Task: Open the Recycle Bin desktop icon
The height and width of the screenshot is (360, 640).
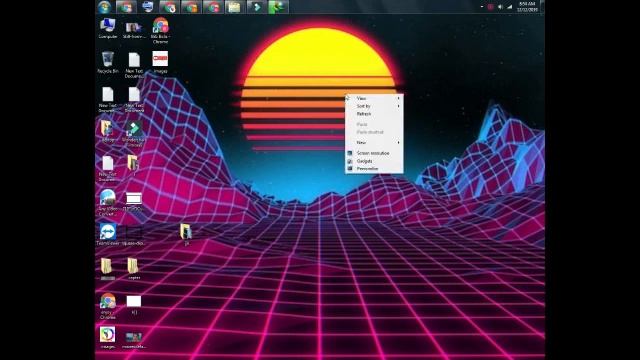Action: (x=107, y=62)
